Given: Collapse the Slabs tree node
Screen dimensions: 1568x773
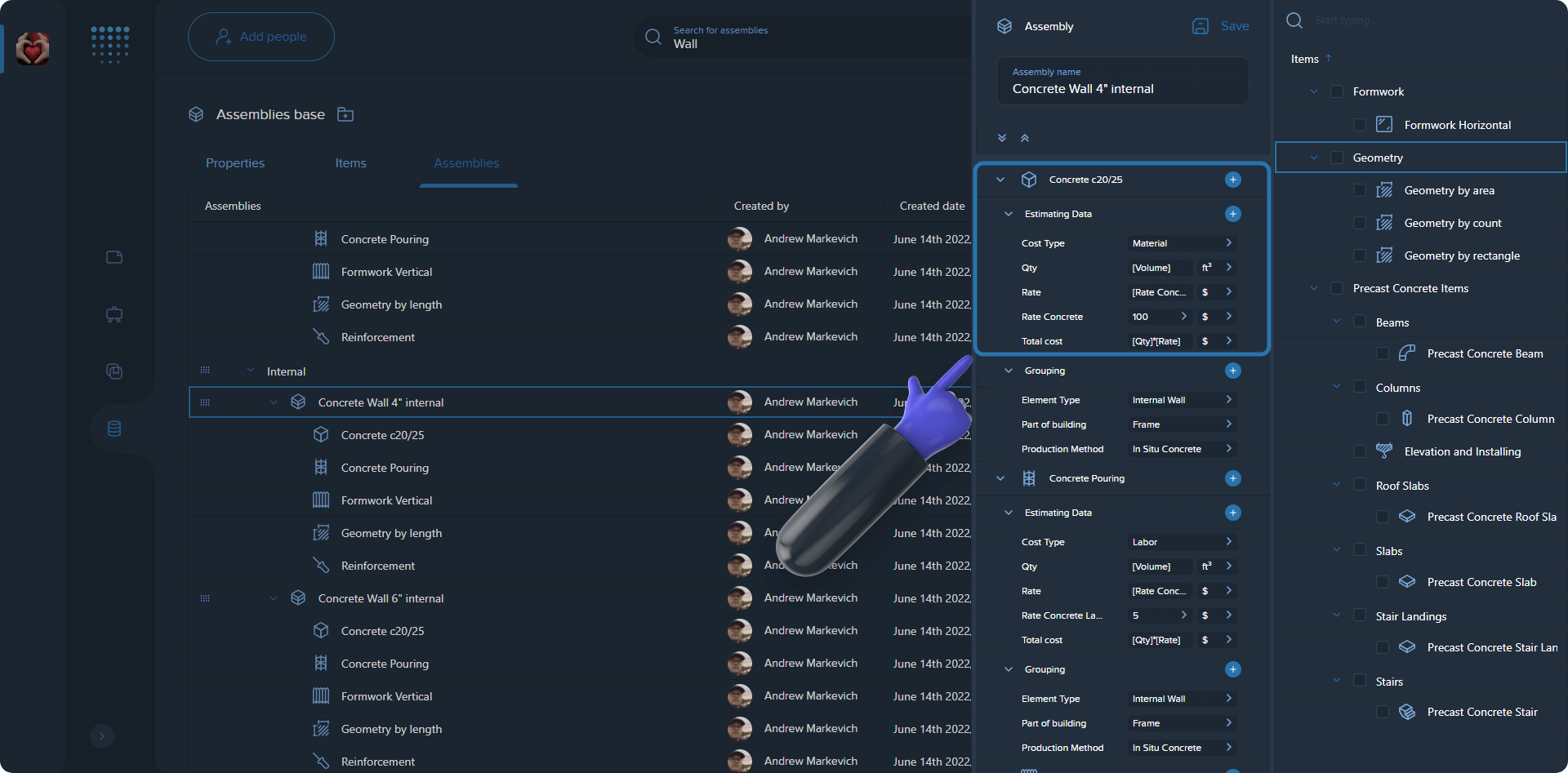Looking at the screenshot, I should pyautogui.click(x=1337, y=550).
